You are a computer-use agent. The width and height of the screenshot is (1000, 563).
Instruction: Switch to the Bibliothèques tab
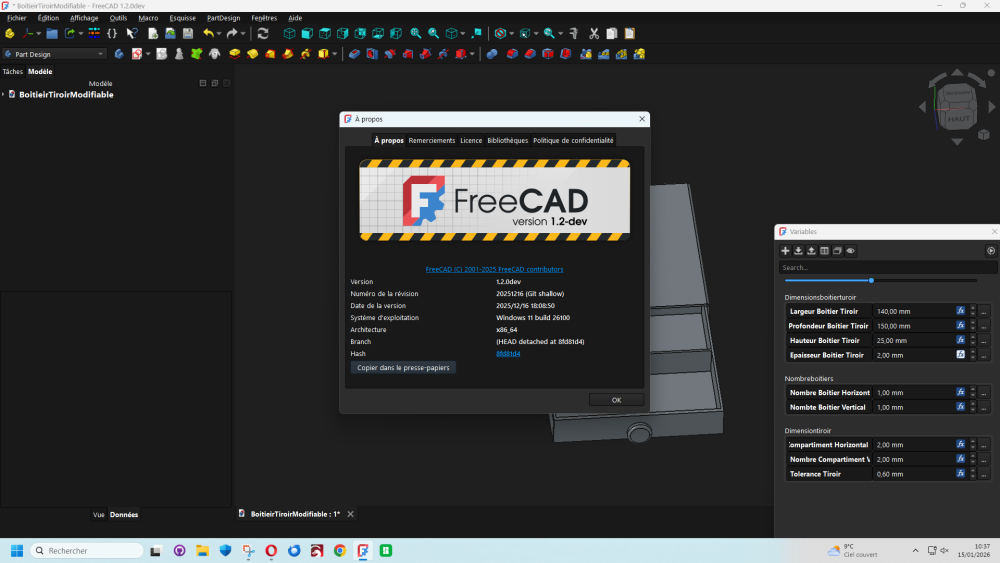pyautogui.click(x=508, y=140)
